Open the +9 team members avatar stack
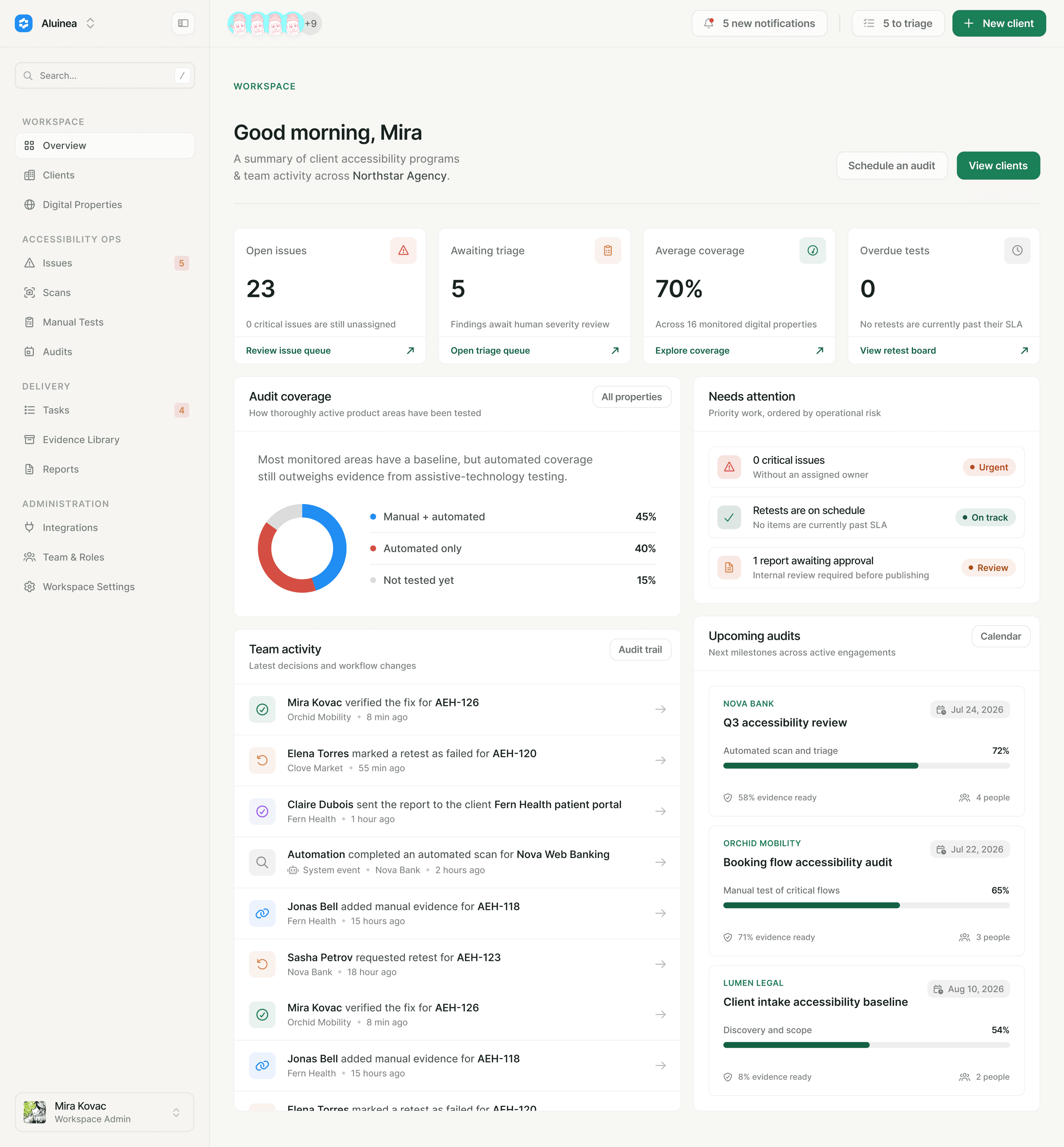1064x1147 pixels. pyautogui.click(x=311, y=24)
